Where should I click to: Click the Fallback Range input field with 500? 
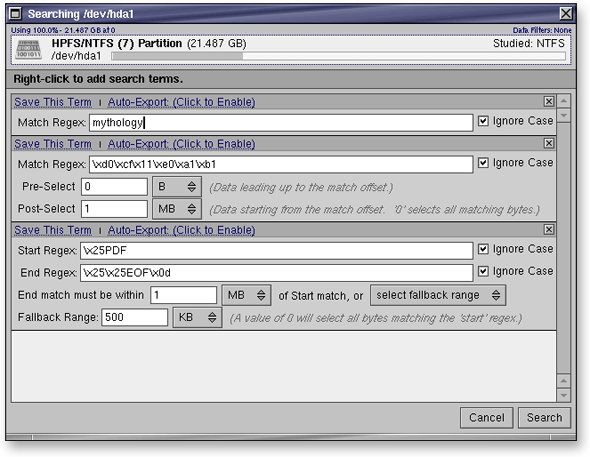[134, 317]
